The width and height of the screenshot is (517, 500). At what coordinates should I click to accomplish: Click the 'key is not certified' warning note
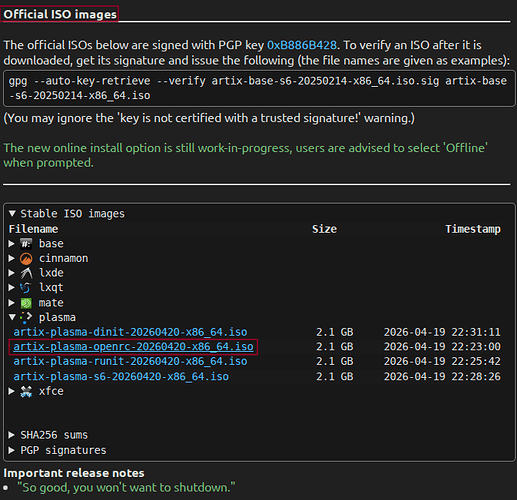[209, 118]
